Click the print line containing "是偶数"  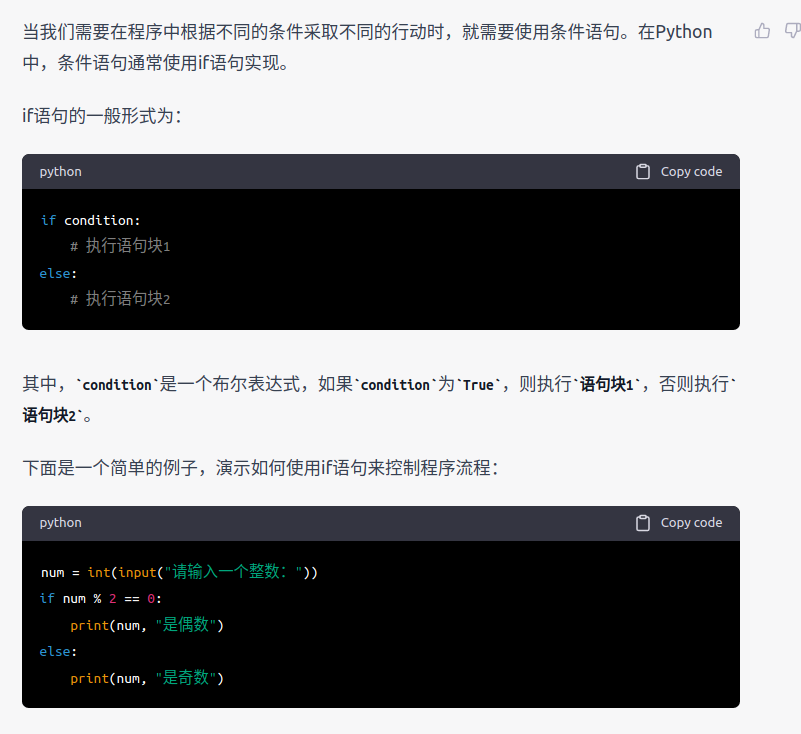[147, 625]
